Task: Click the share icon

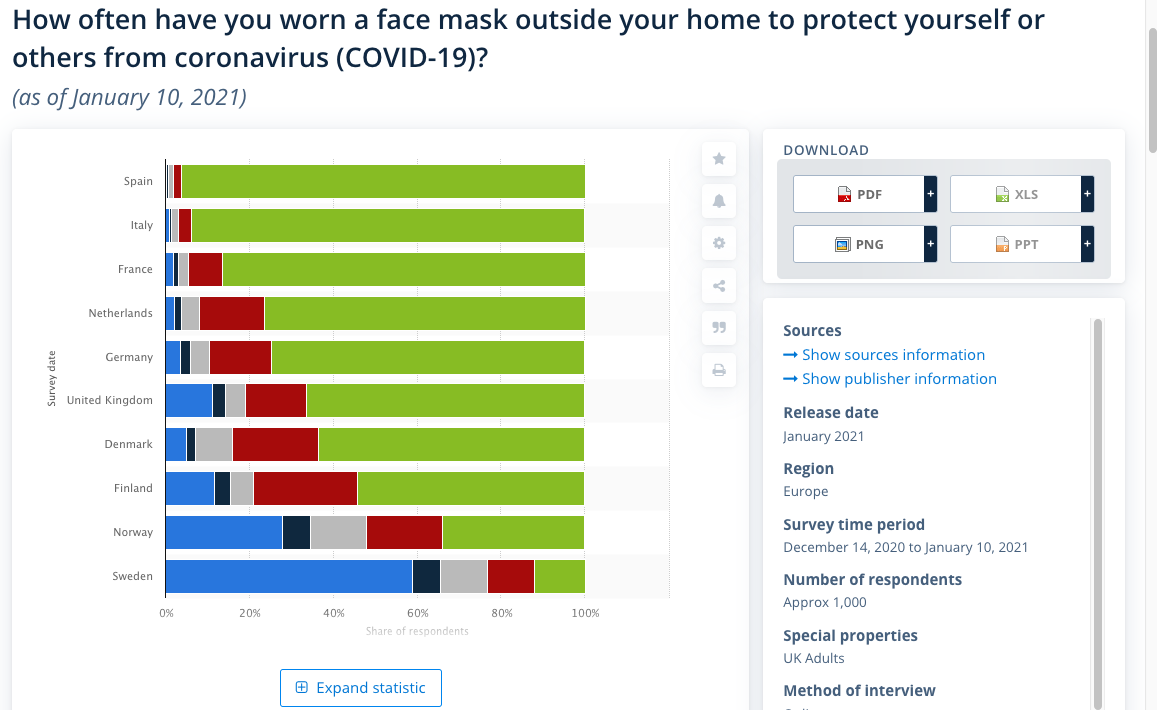Action: (x=719, y=287)
